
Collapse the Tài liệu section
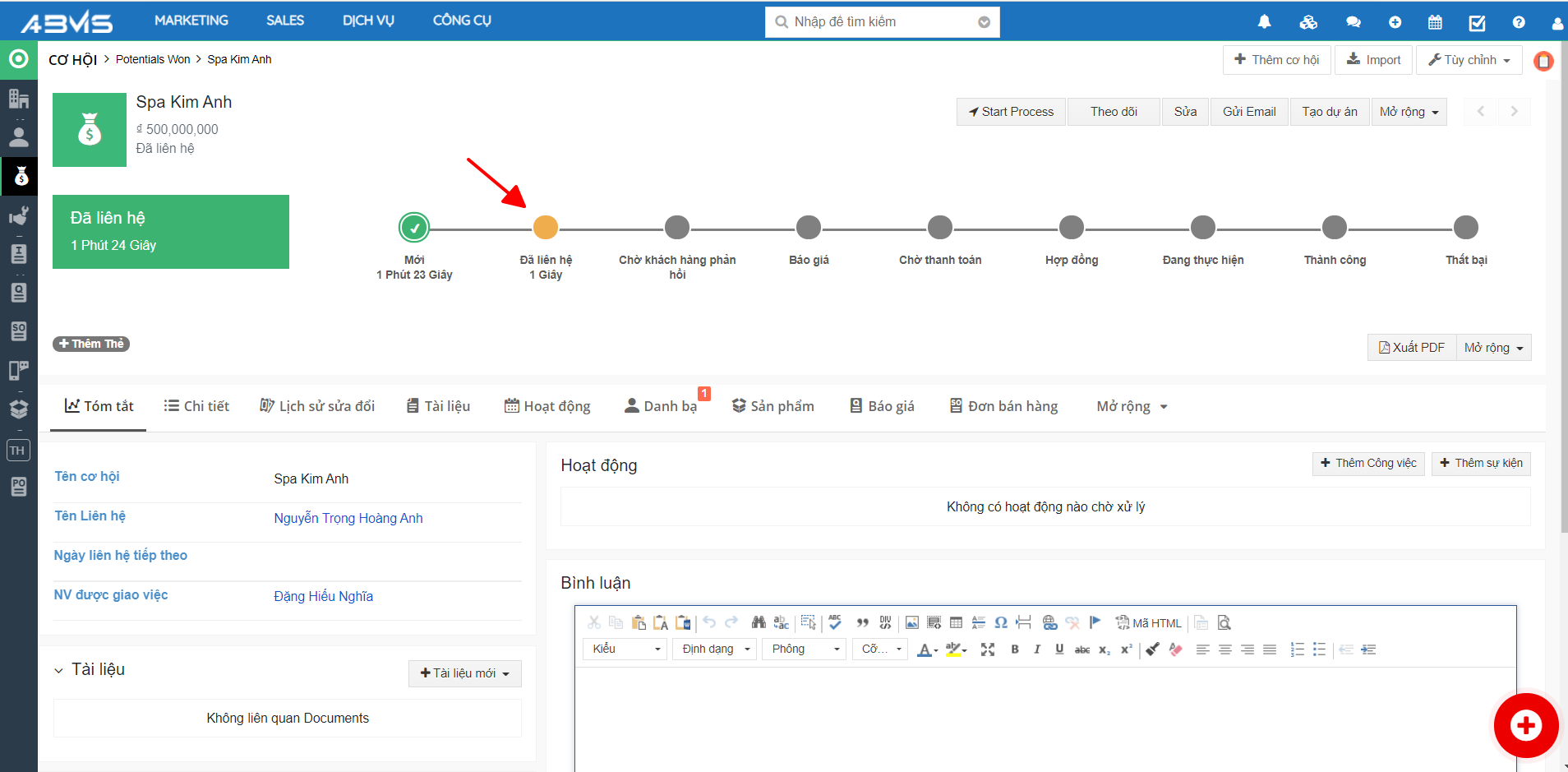tap(59, 670)
